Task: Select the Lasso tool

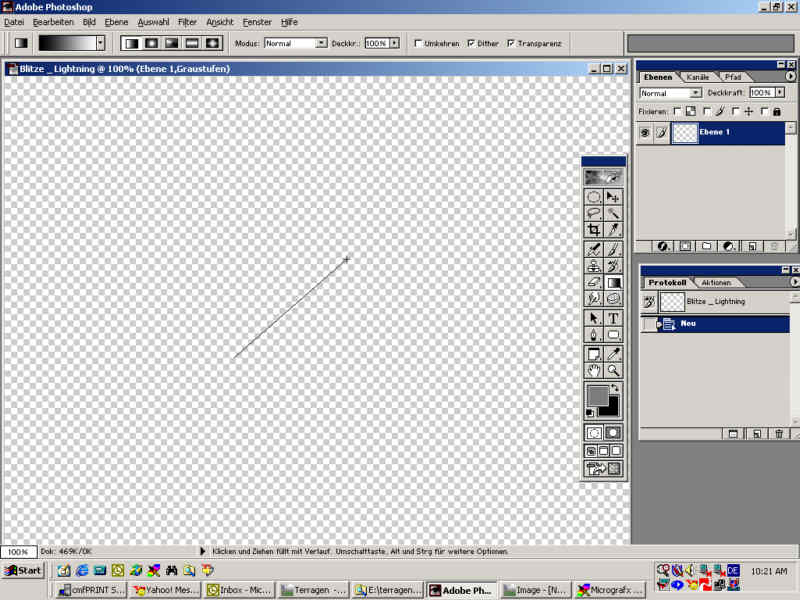Action: (594, 213)
